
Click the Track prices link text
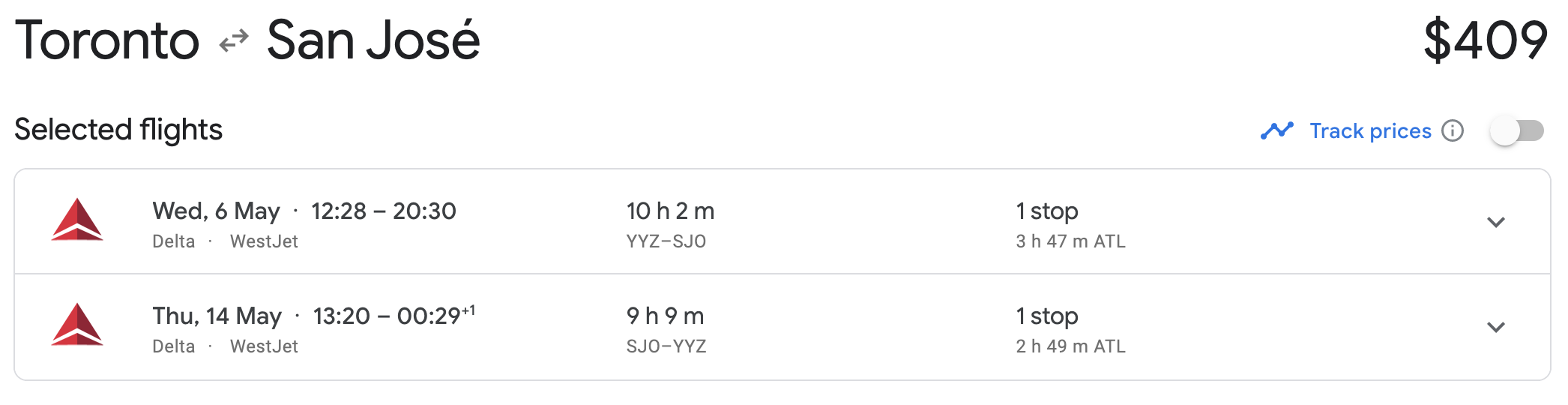[x=1370, y=130]
